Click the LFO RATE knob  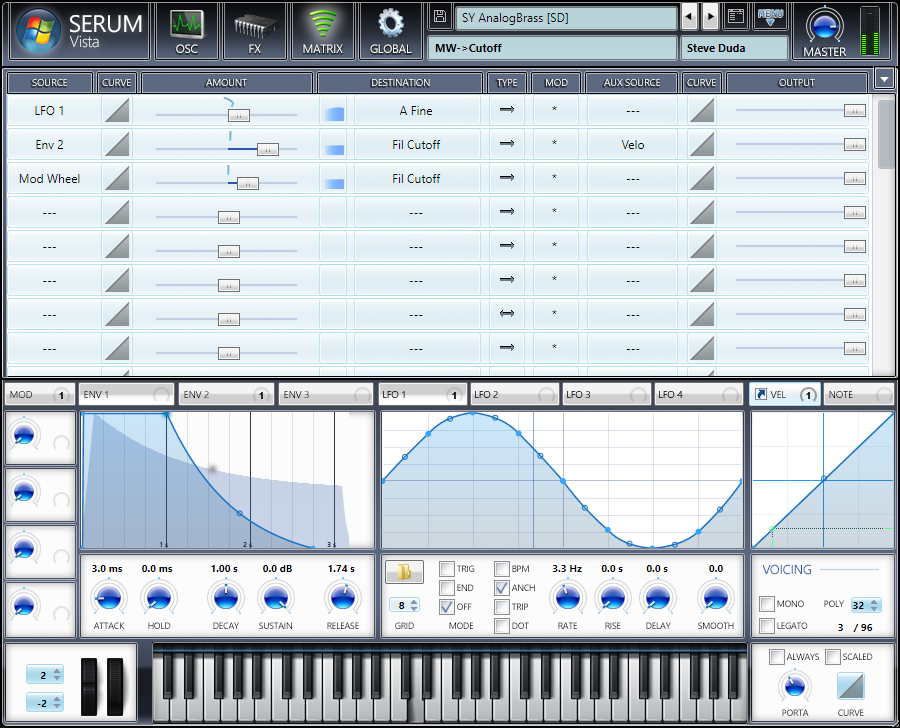click(x=567, y=598)
